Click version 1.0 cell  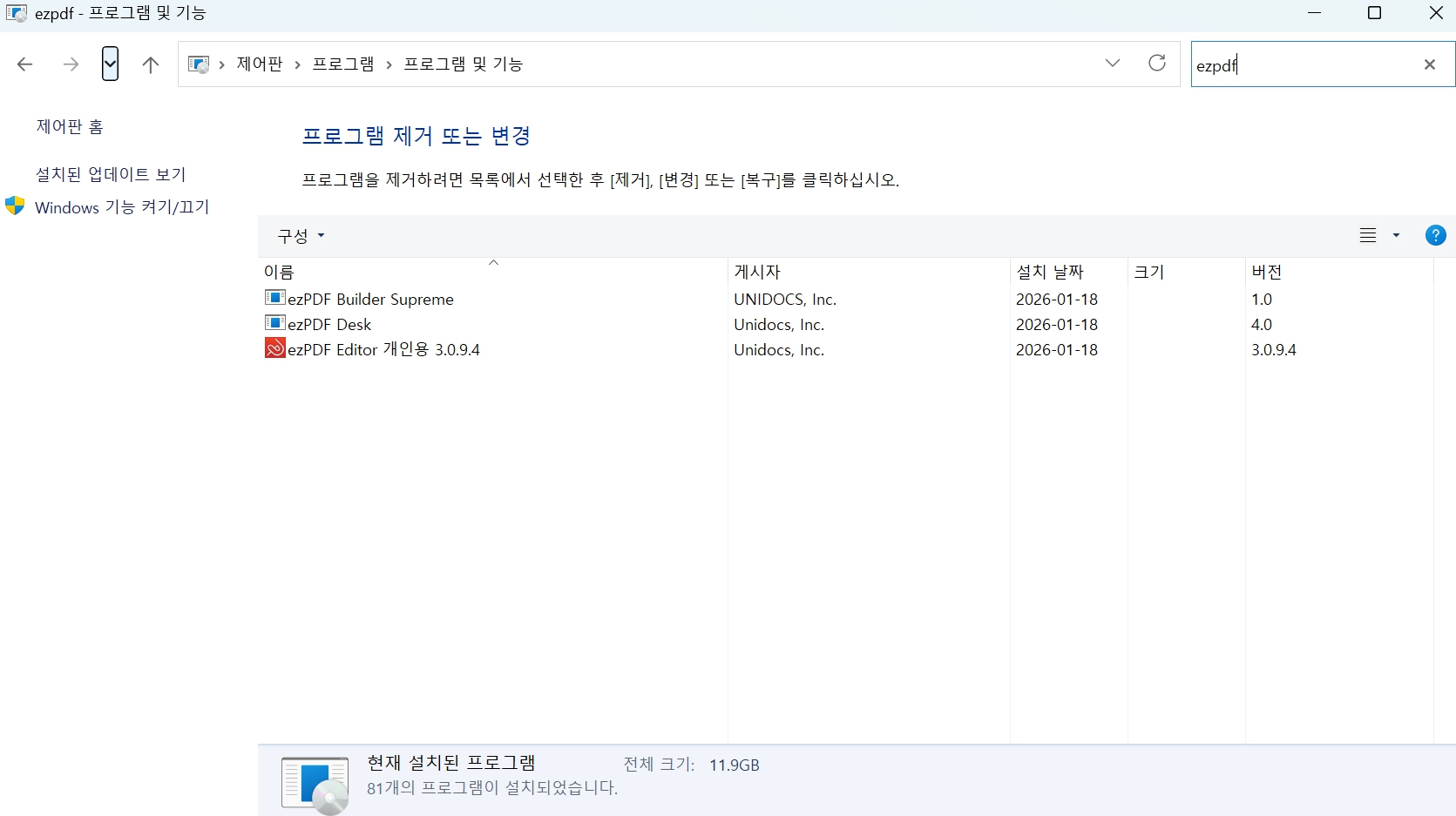(1262, 299)
